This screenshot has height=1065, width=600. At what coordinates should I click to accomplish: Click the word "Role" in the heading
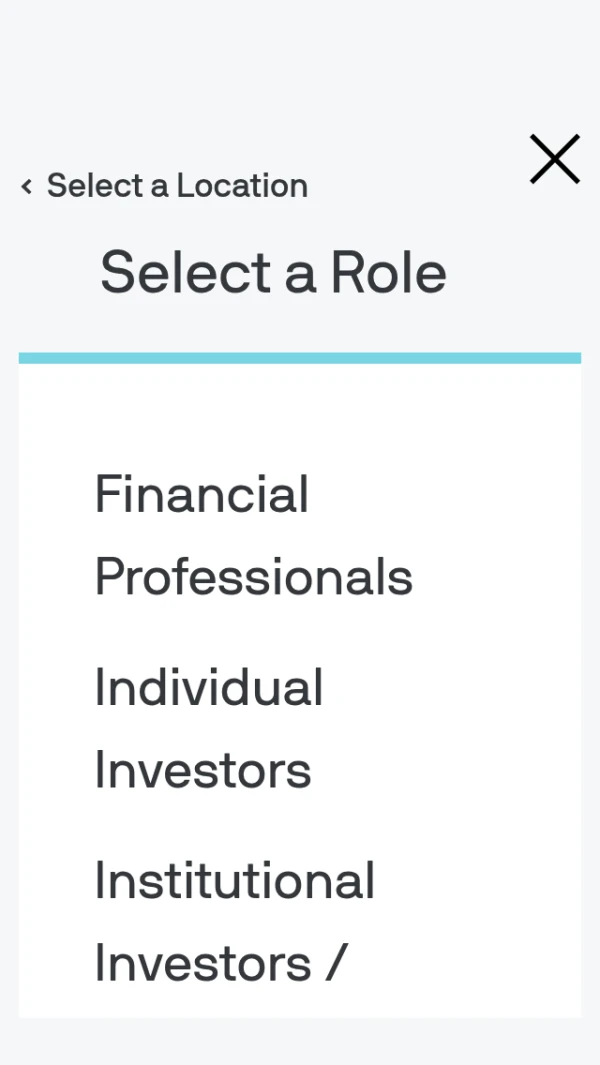point(388,272)
